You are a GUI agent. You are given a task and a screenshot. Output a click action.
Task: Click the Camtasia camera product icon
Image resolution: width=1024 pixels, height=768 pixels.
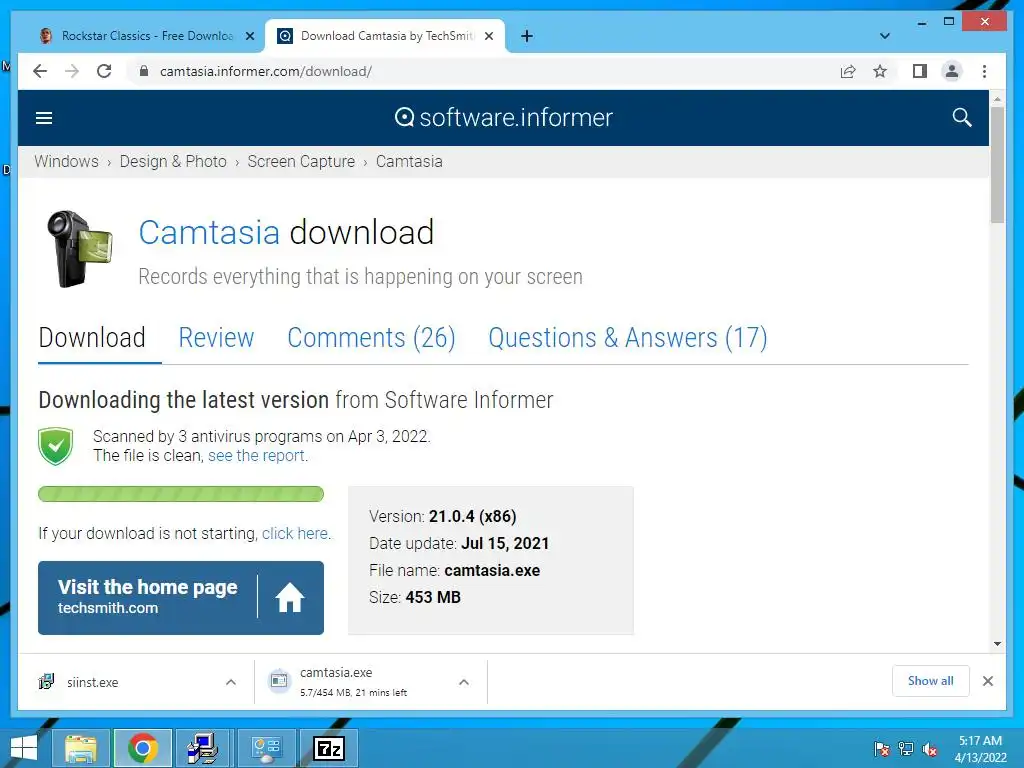tap(80, 249)
